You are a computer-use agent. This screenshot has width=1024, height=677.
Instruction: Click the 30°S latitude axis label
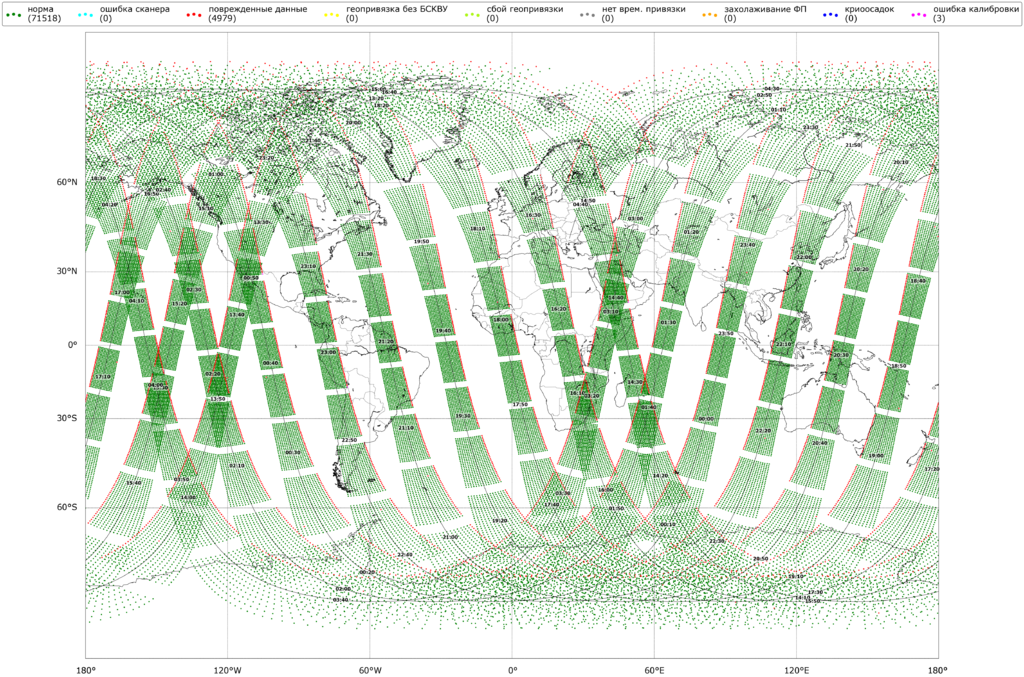(x=68, y=419)
